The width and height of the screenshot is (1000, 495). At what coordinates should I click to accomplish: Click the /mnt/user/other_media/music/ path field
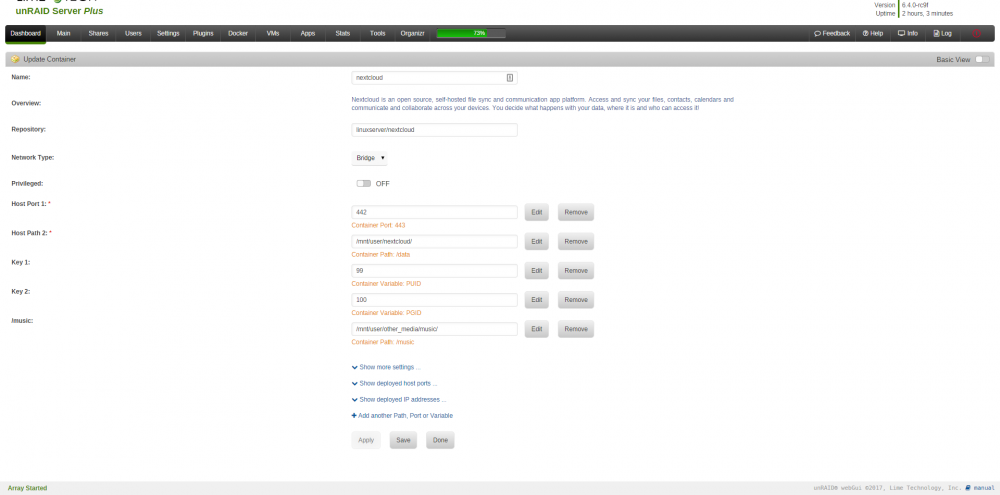tap(434, 329)
